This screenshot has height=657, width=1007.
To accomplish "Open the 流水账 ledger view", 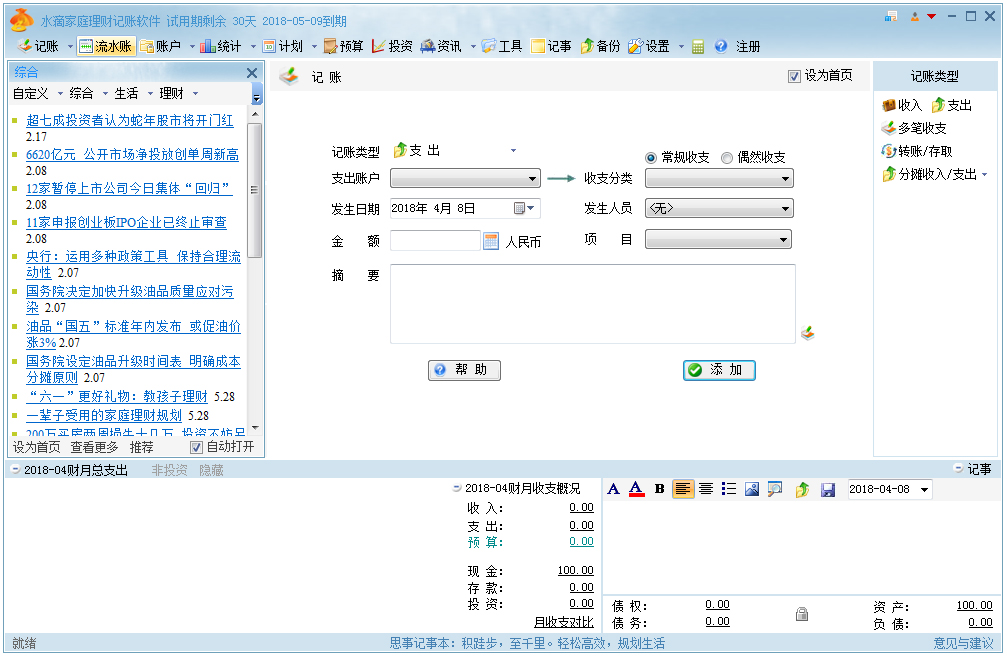I will (106, 46).
